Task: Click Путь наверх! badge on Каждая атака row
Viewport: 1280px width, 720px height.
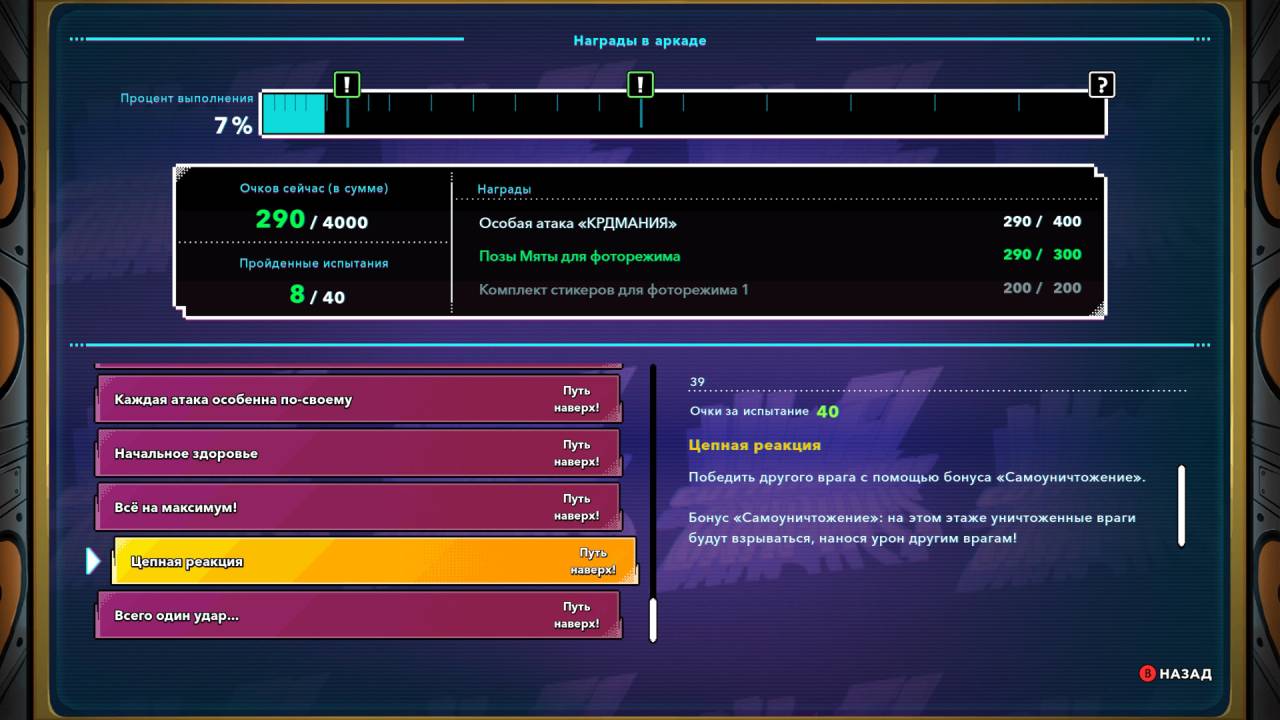Action: 577,399
